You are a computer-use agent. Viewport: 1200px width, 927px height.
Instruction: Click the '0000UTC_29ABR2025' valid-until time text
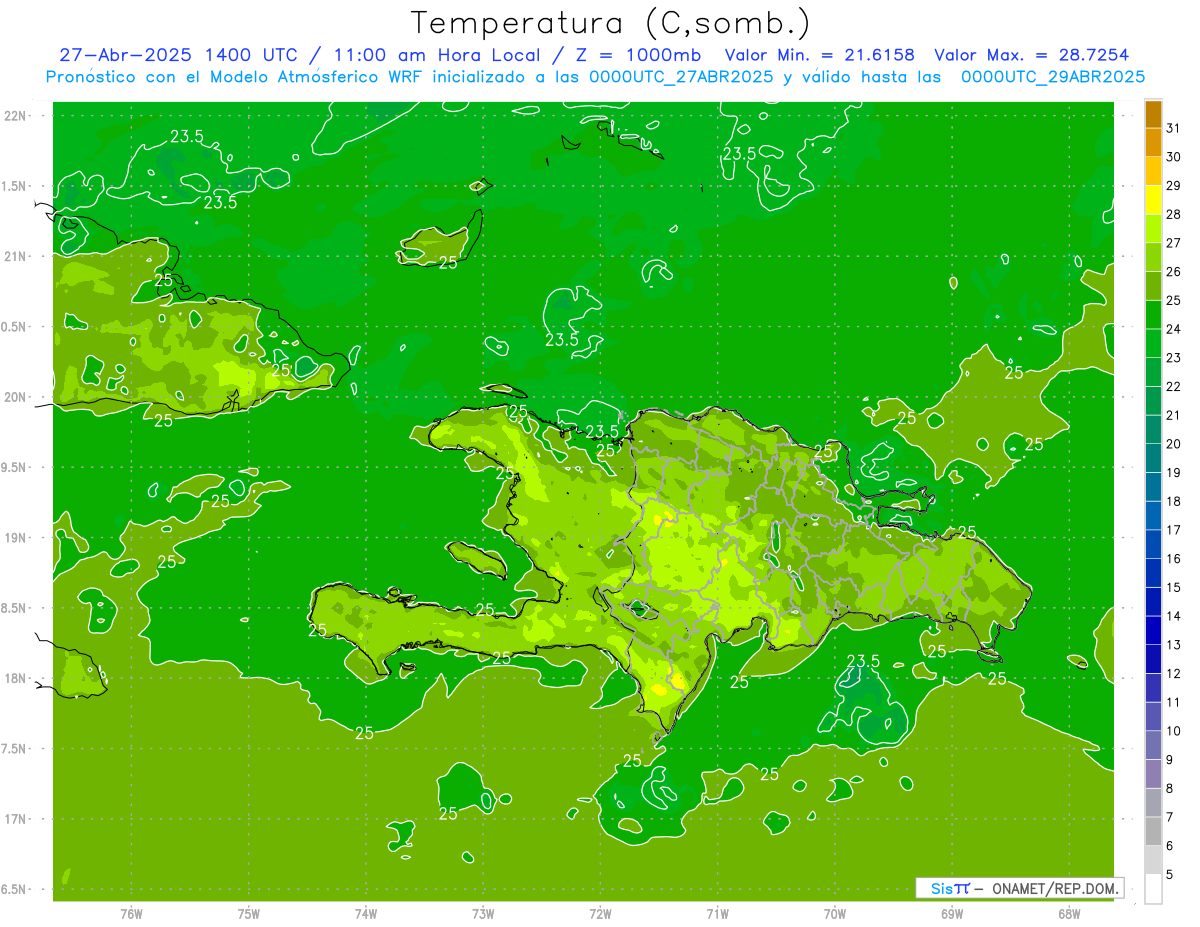(x=1053, y=76)
